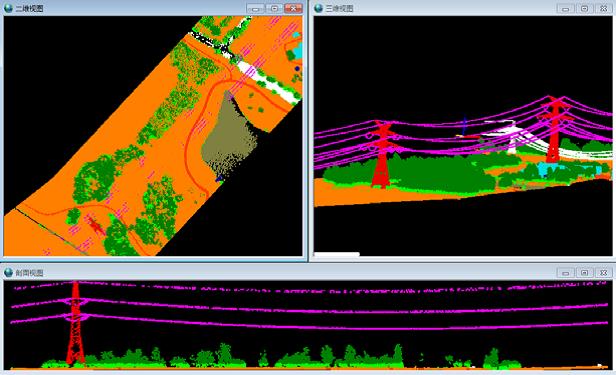Minimize the 二维视图 window

(255, 8)
